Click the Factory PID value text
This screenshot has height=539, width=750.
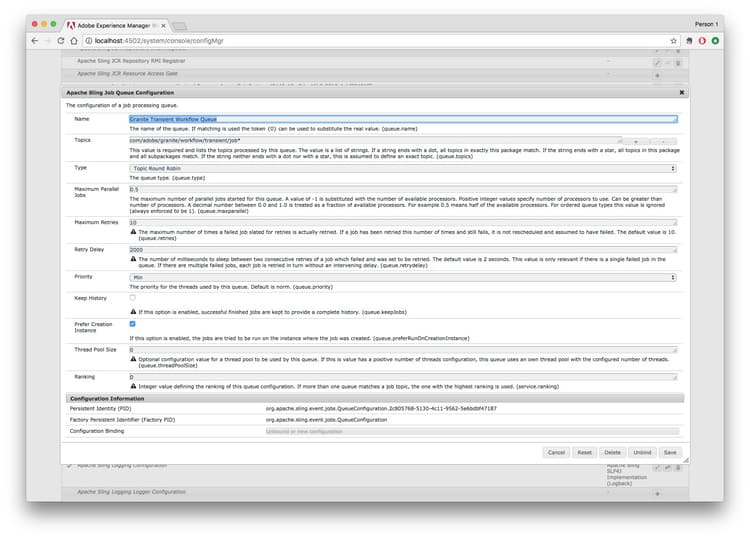(x=326, y=419)
